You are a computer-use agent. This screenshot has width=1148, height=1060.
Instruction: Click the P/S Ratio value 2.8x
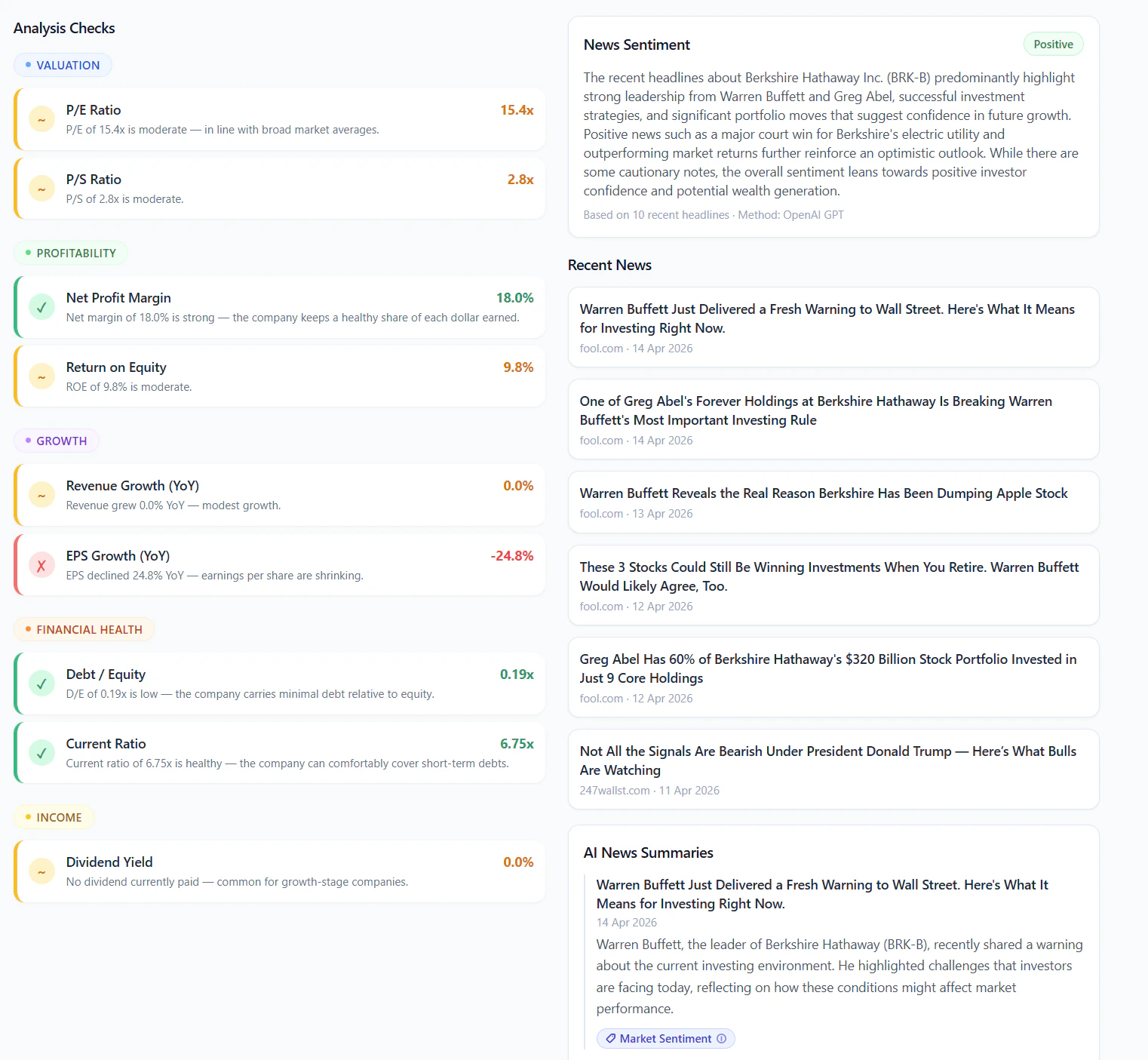point(520,180)
